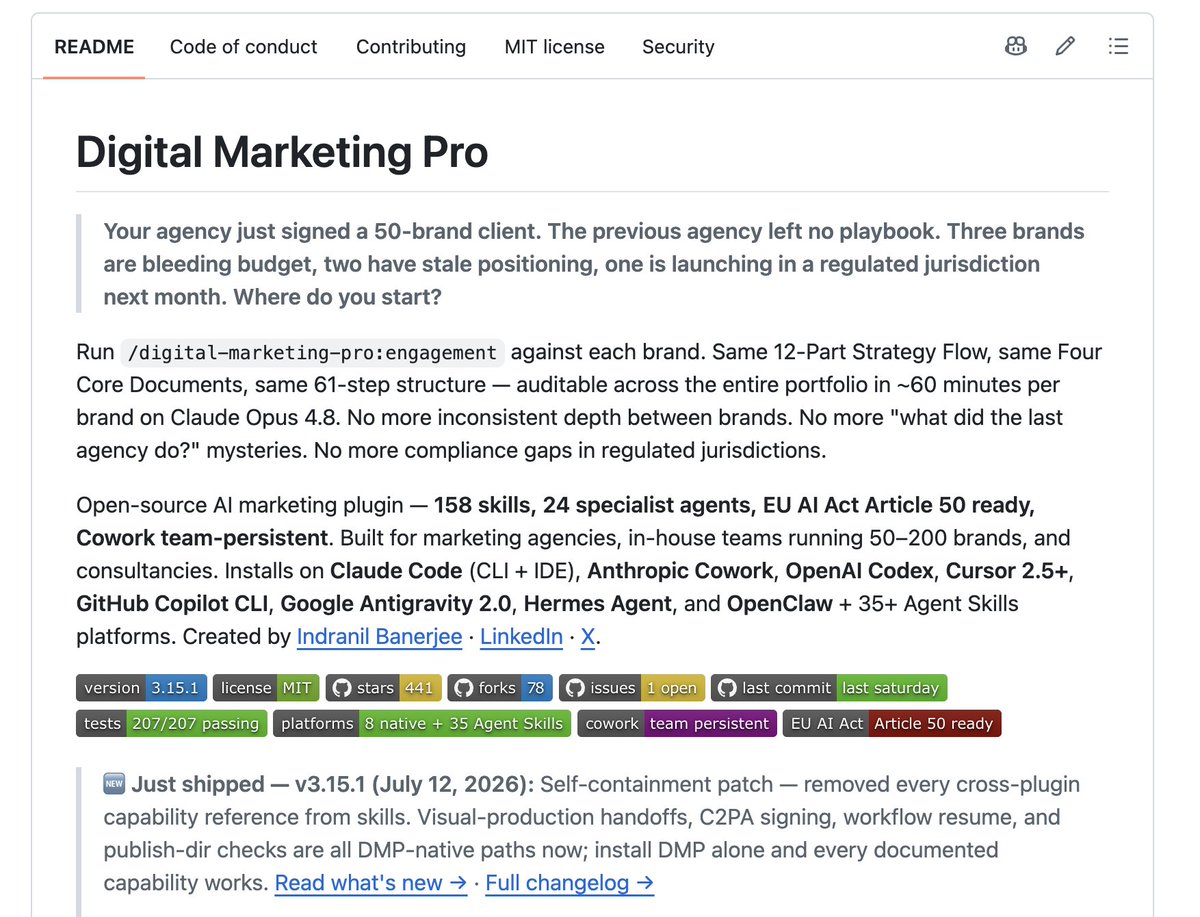The height and width of the screenshot is (917, 1200).
Task: Select the Contributing tab
Action: click(x=411, y=47)
